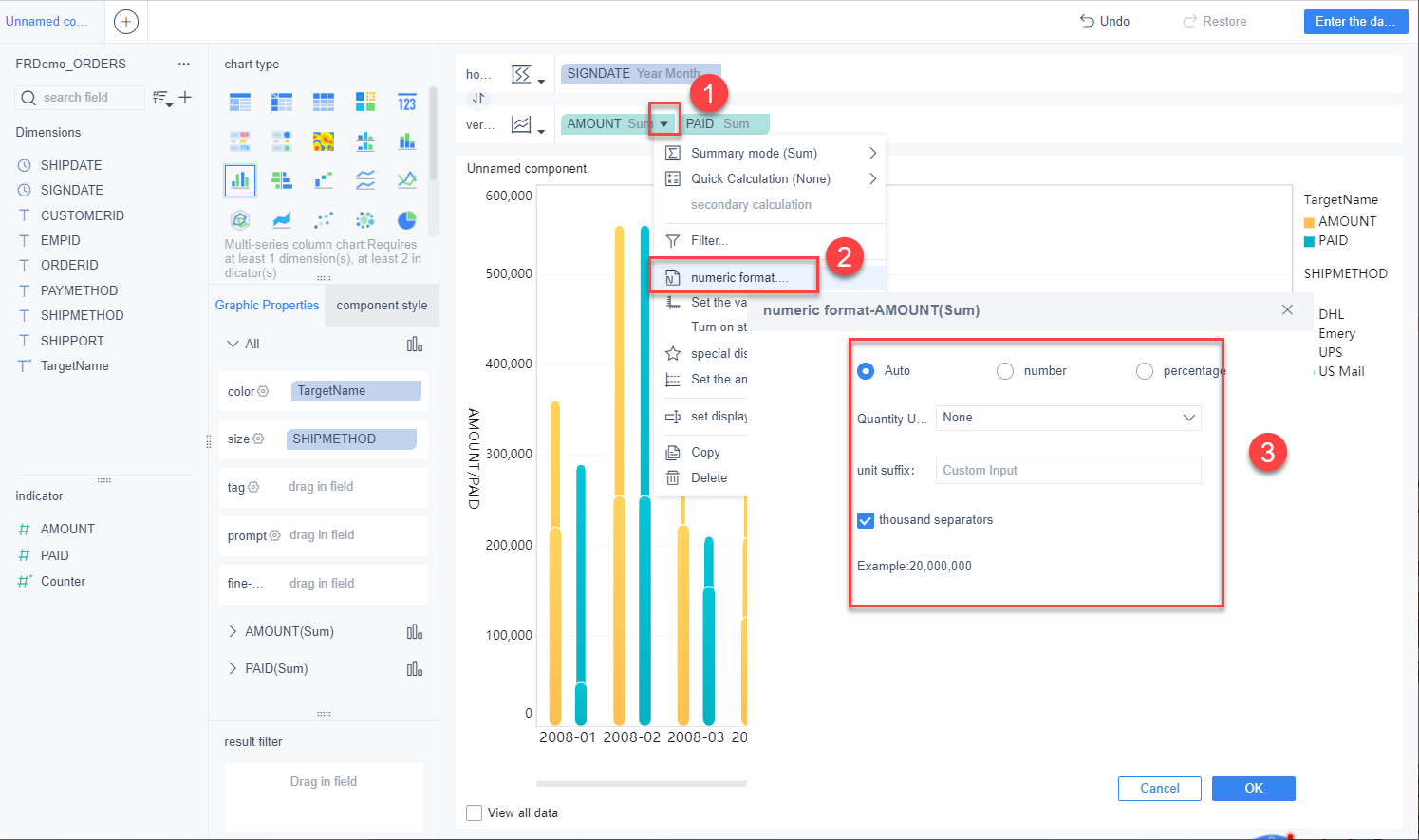Open the Quantity Unit dropdown
1419x840 pixels.
pos(1069,418)
